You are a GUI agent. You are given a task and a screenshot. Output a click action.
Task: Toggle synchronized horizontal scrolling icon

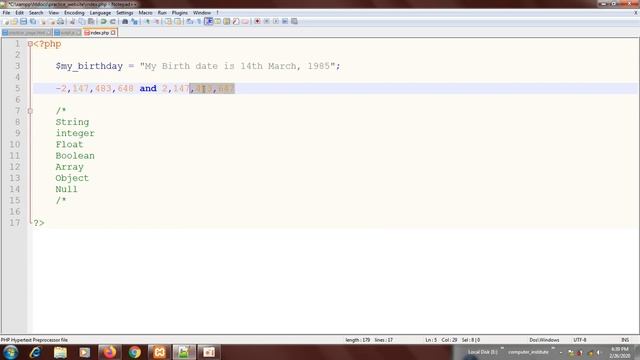pos(178,21)
